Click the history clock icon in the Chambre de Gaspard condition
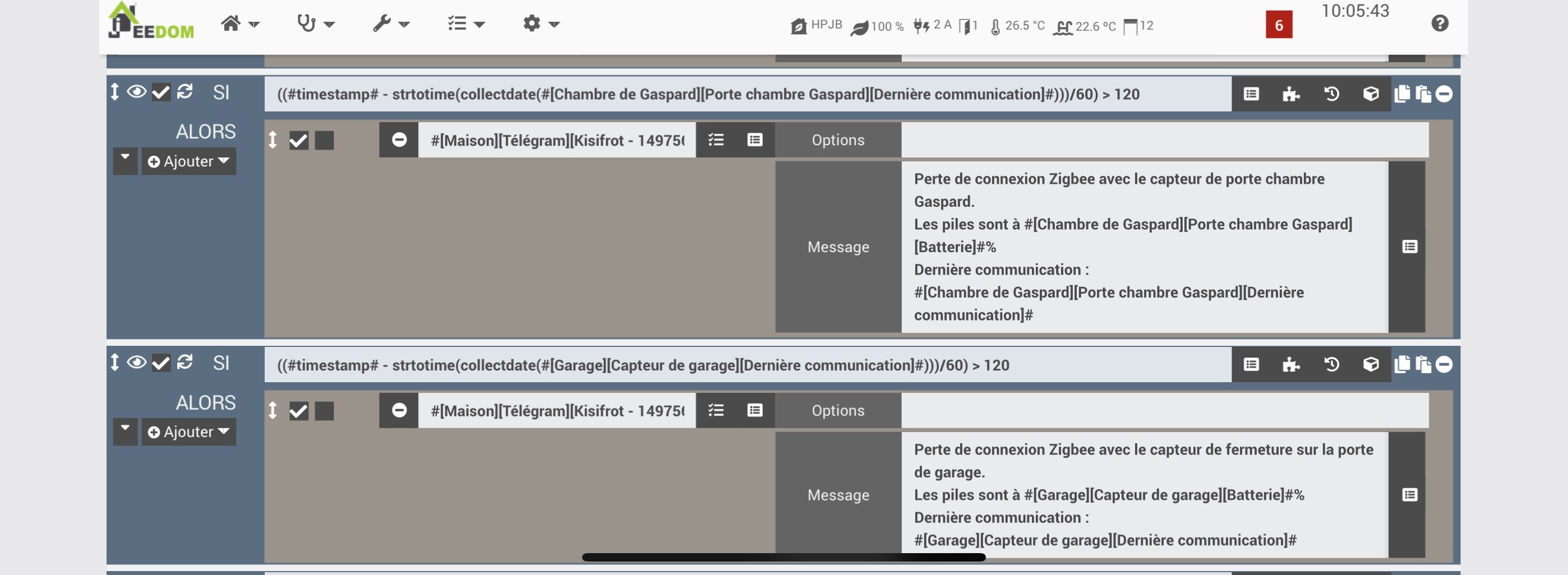The height and width of the screenshot is (575, 1568). [x=1331, y=94]
